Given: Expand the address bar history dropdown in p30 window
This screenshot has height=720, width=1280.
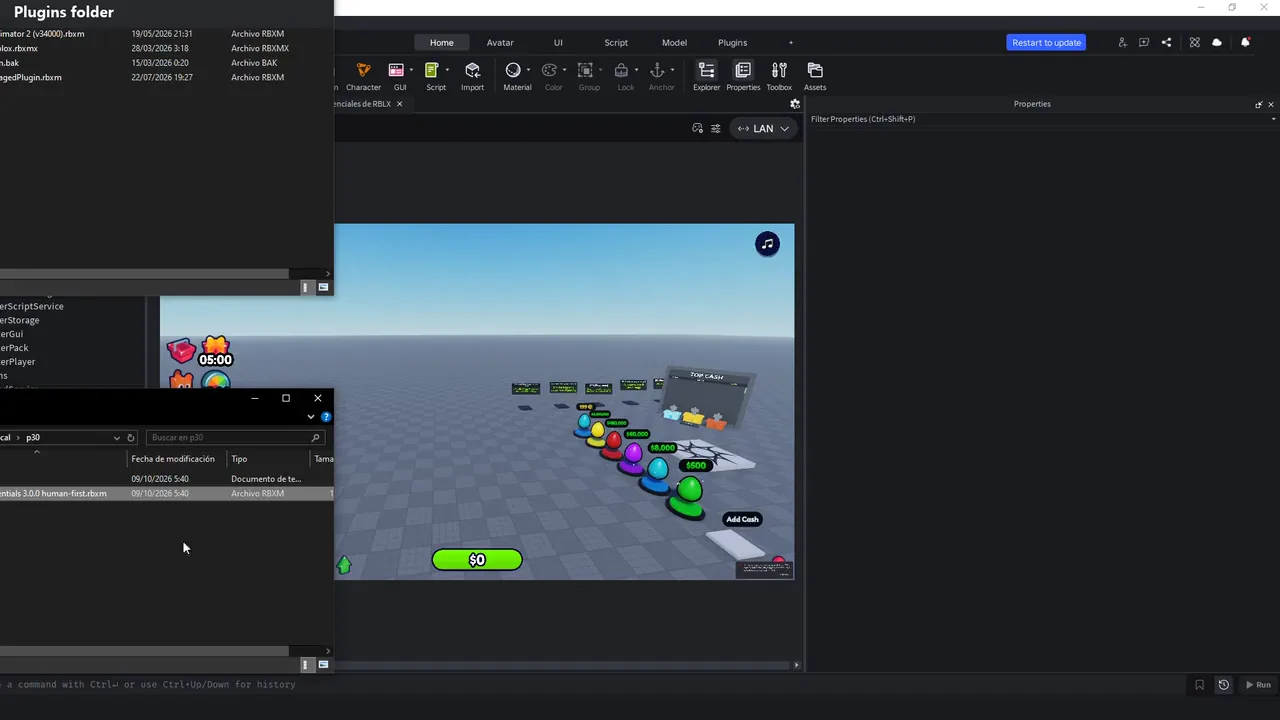Looking at the screenshot, I should tap(117, 437).
